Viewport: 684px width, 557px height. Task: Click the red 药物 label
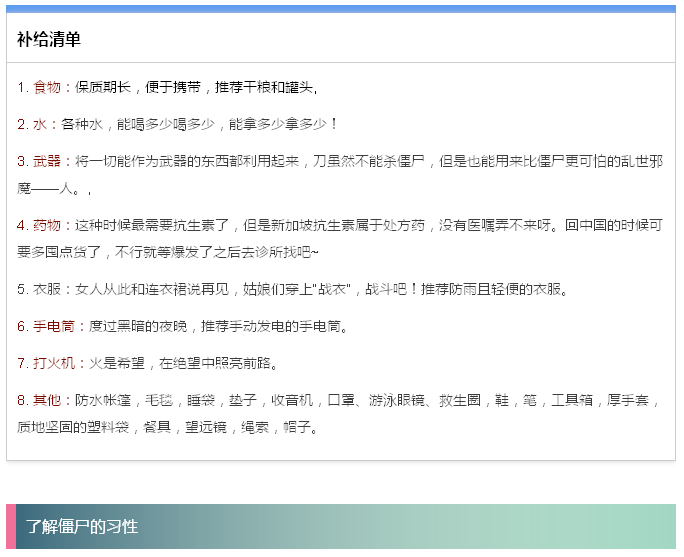click(x=47, y=225)
